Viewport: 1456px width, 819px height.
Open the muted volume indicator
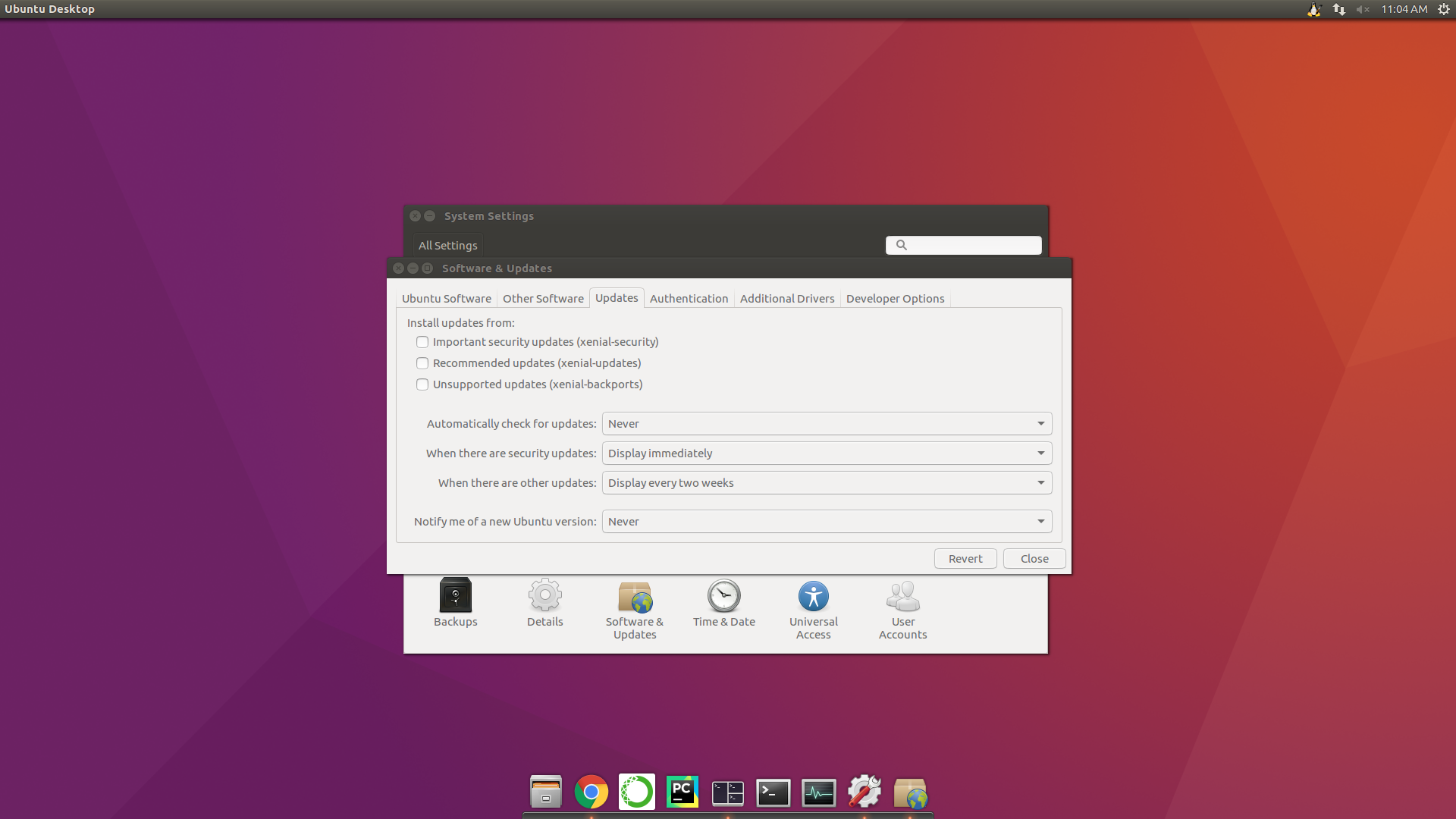1363,9
